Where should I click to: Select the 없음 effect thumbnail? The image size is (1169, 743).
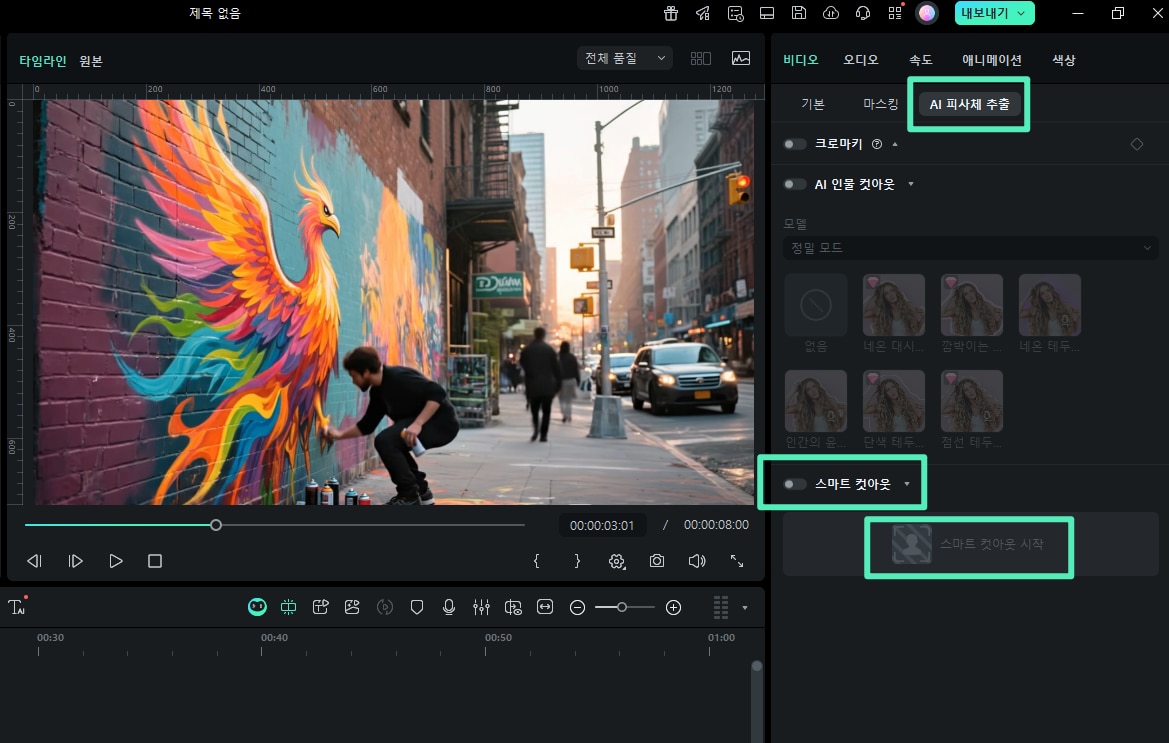(816, 305)
